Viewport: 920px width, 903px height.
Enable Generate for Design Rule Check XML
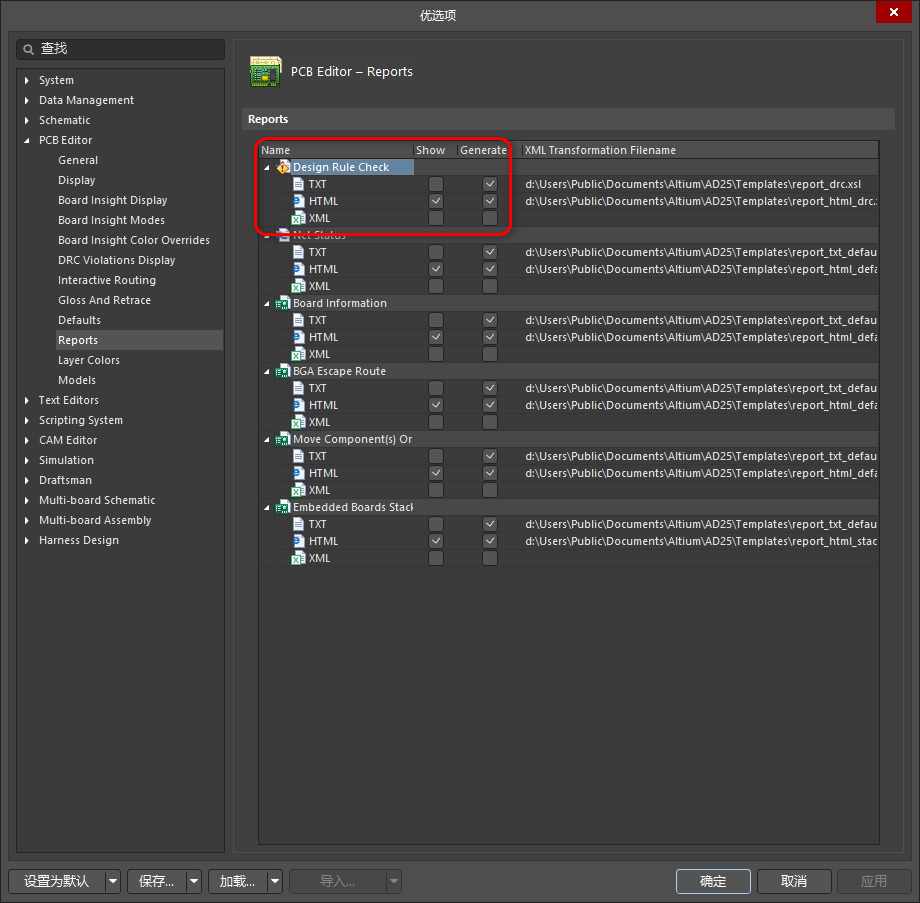(x=490, y=218)
